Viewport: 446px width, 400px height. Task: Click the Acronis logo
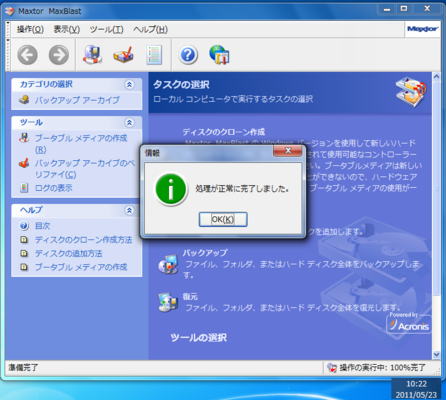point(409,323)
